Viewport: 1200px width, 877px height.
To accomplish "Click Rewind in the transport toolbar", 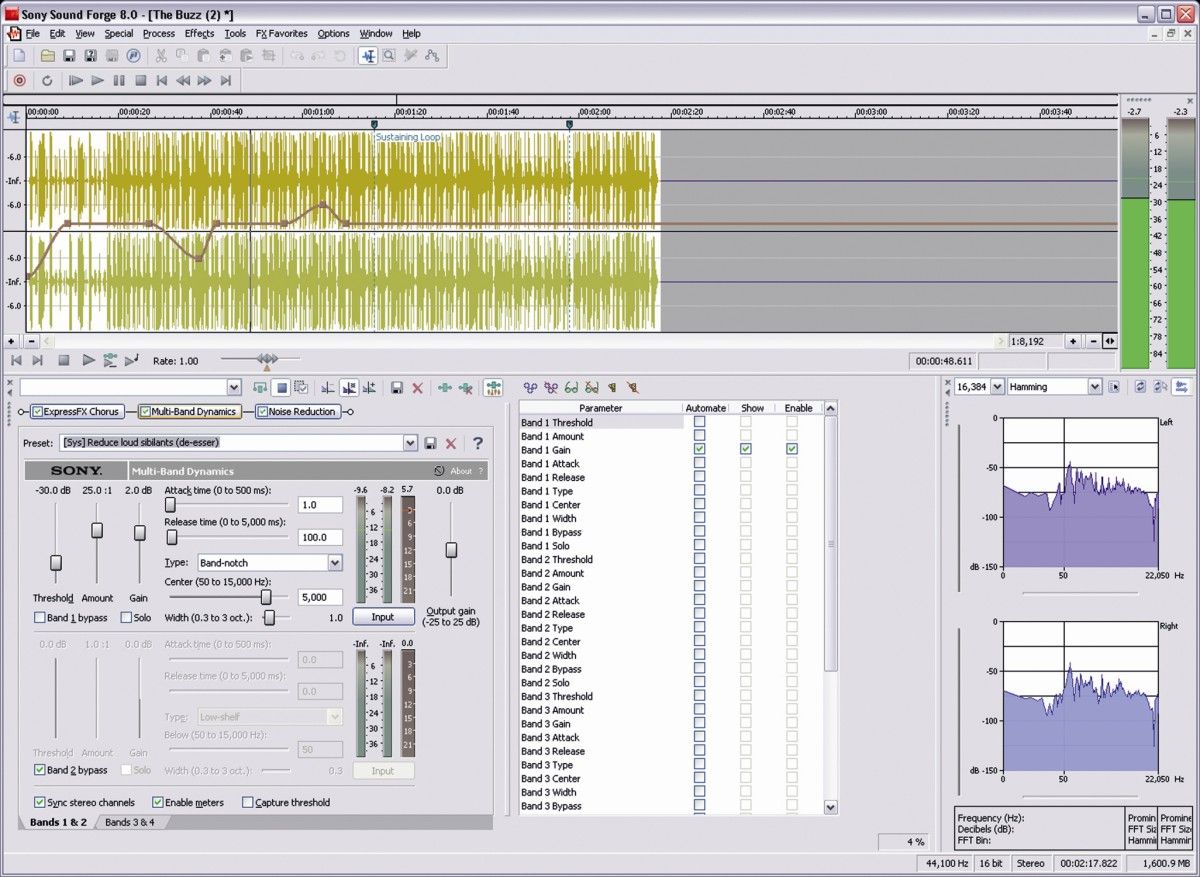I will coord(183,80).
